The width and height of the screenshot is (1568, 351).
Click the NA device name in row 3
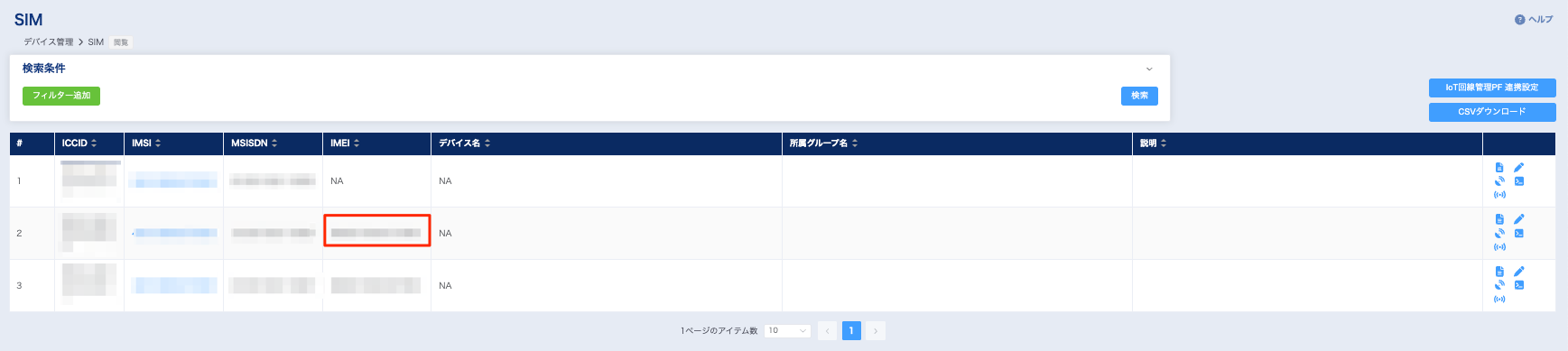pyautogui.click(x=445, y=286)
